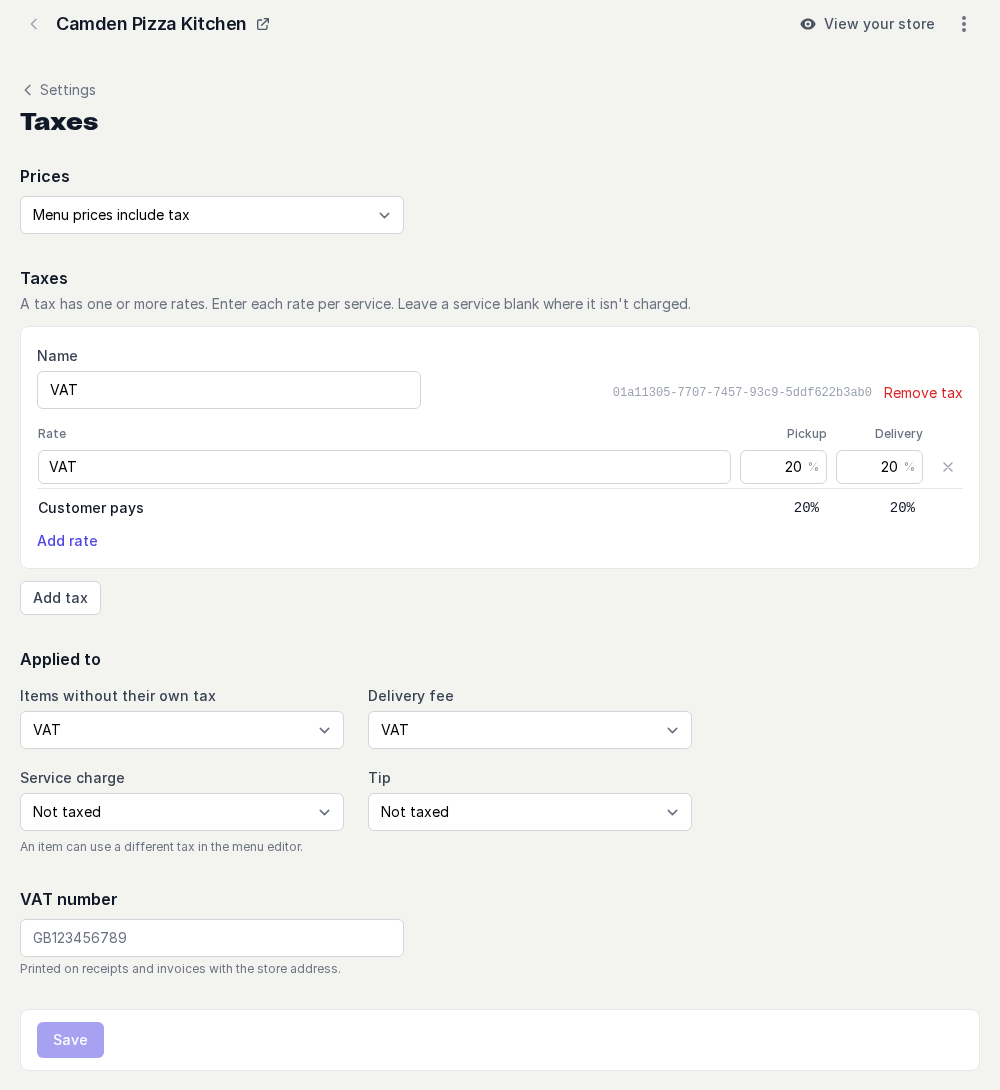Edit the Pickup rate percentage field
1000x1090 pixels.
click(x=783, y=467)
